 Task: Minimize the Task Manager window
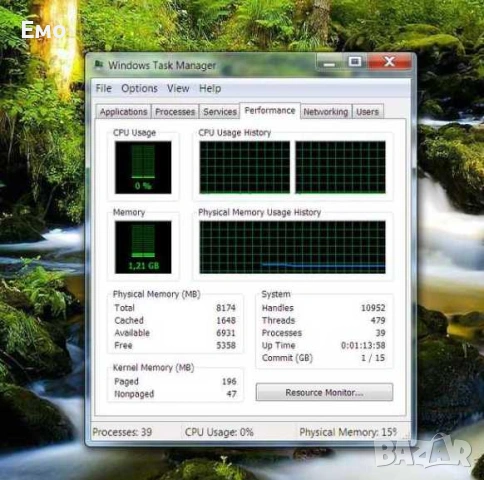click(x=329, y=62)
